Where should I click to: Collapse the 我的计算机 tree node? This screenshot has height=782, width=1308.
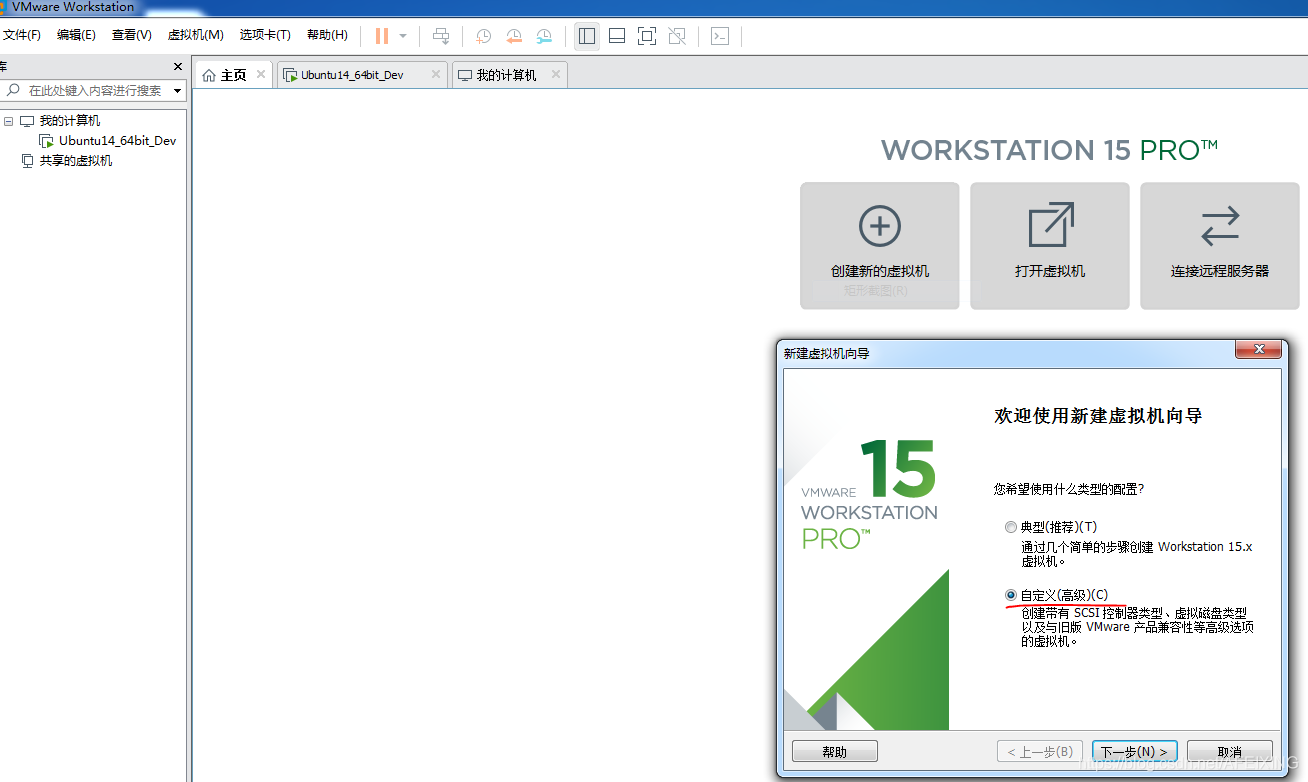(9, 121)
